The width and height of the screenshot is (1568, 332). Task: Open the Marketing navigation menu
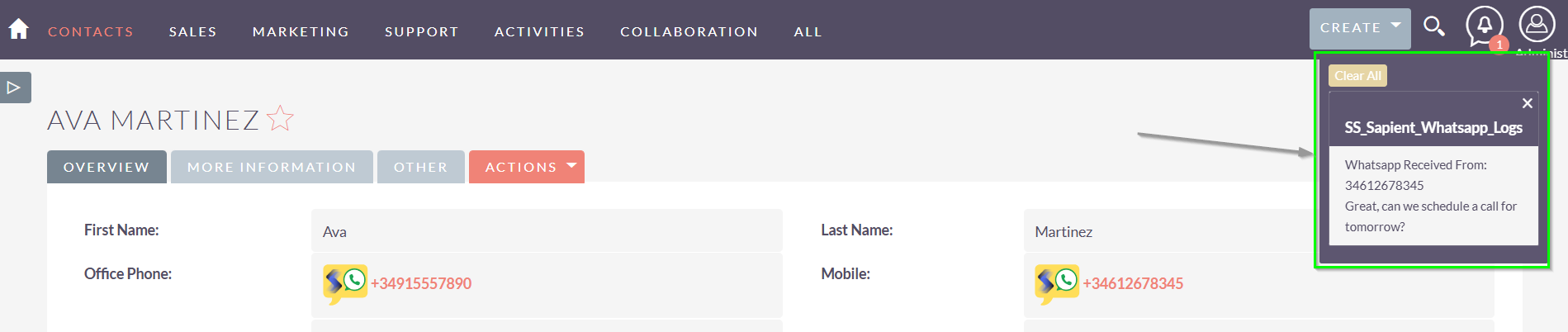pyautogui.click(x=301, y=31)
